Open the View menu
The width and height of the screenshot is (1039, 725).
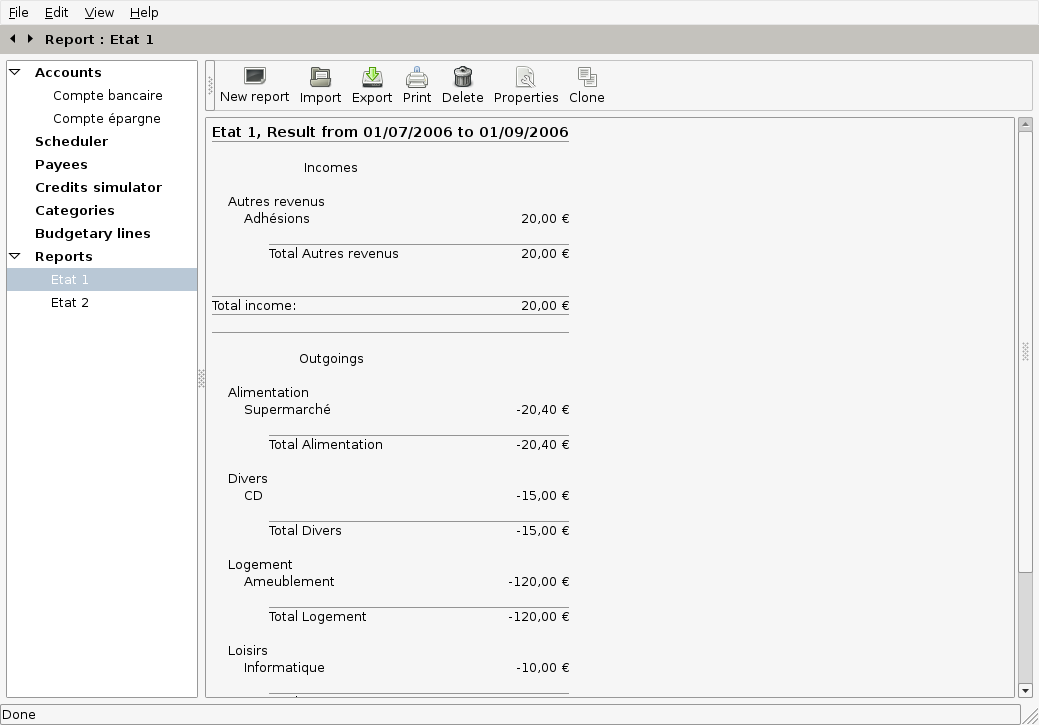coord(99,13)
